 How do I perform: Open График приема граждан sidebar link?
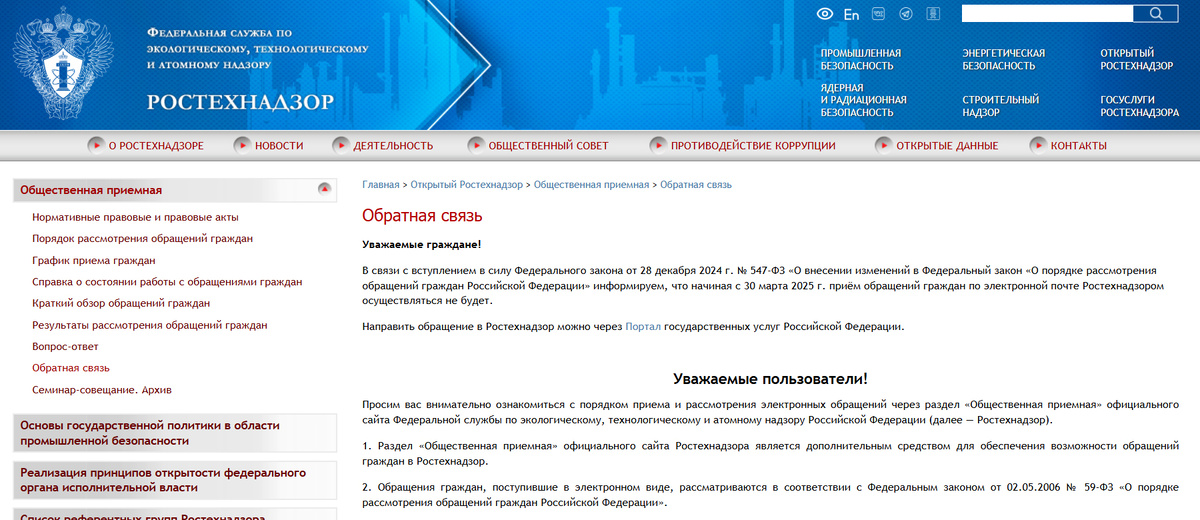click(94, 260)
